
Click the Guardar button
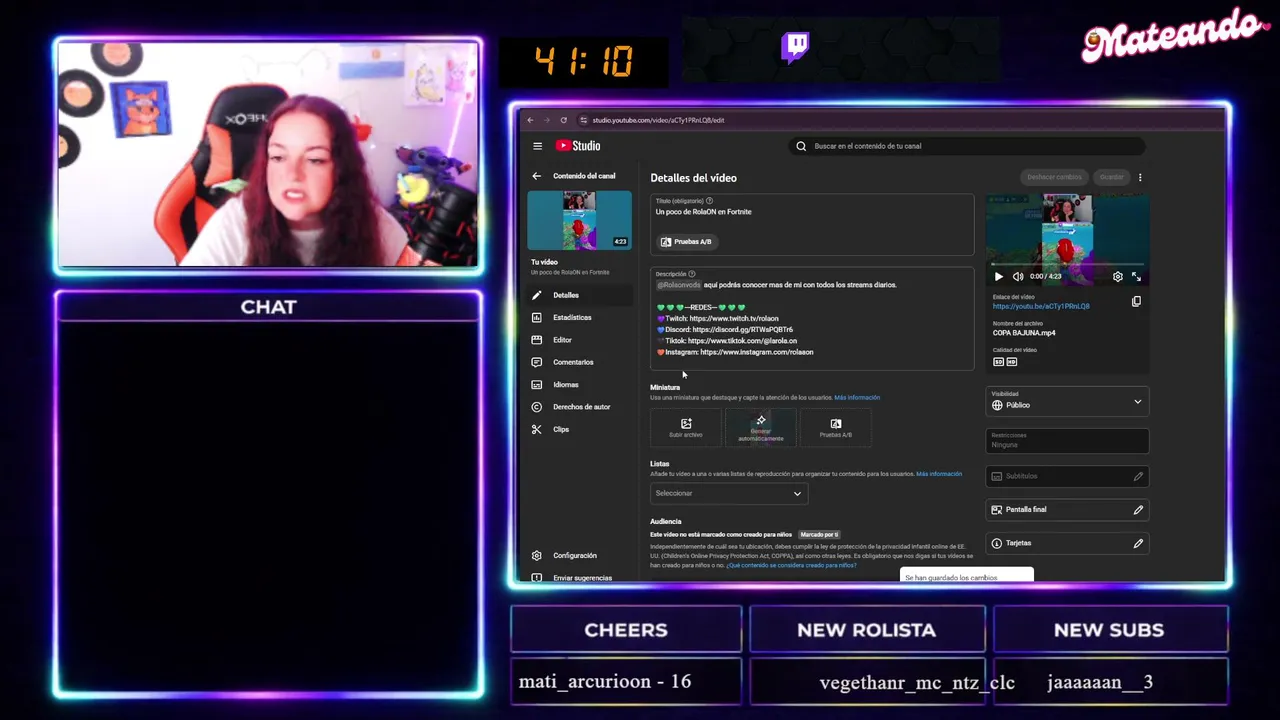point(1112,177)
